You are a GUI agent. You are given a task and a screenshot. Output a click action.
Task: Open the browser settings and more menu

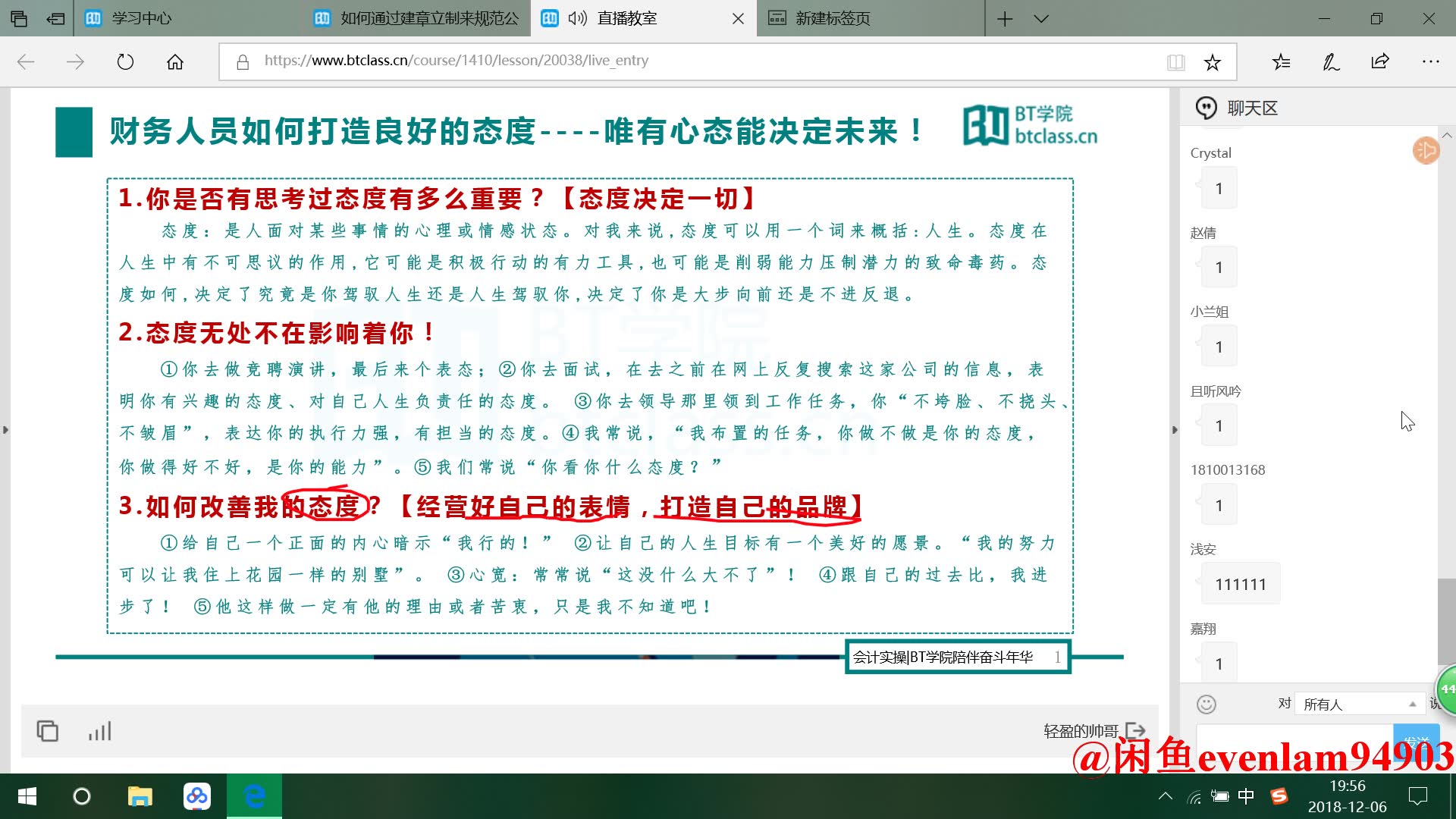(1430, 61)
